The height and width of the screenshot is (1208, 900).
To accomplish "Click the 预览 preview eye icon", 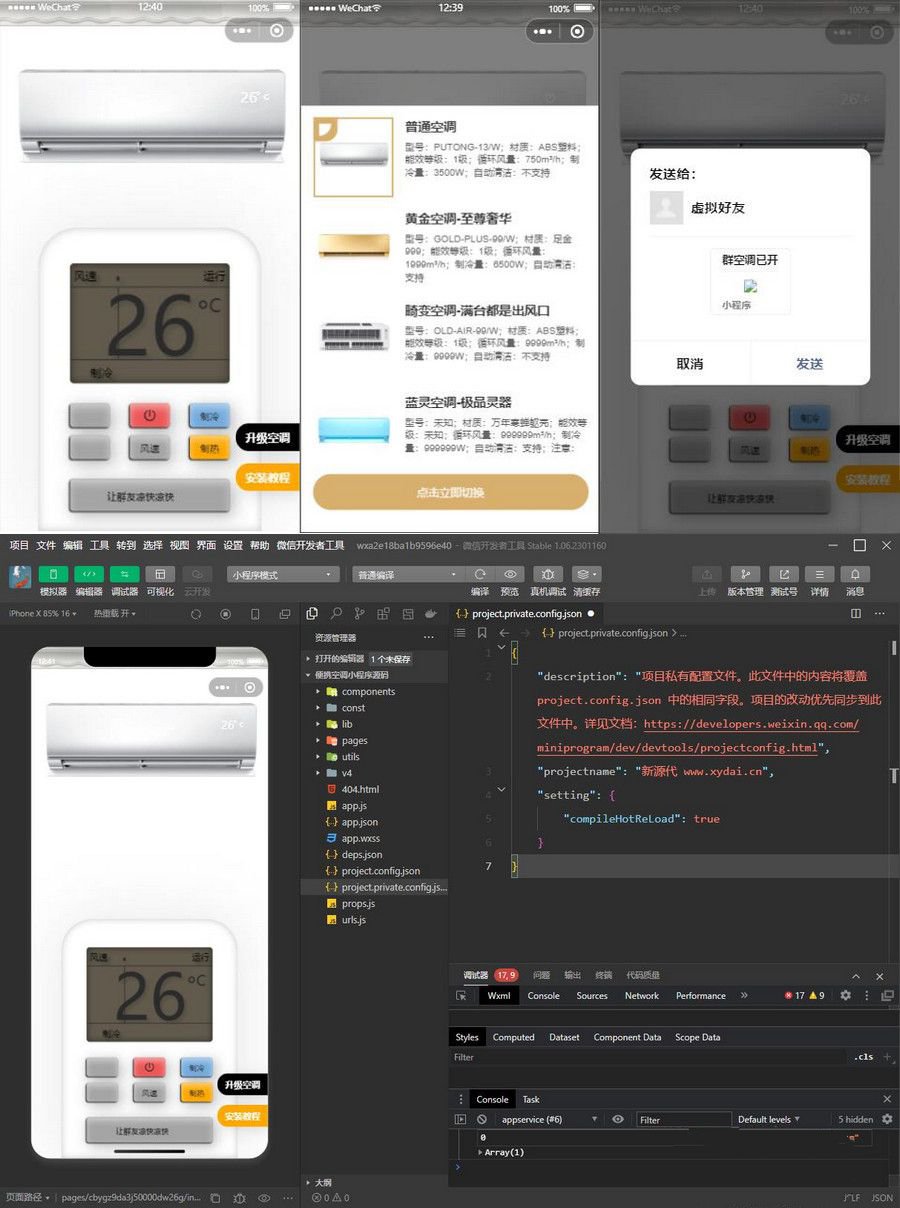I will 510,574.
